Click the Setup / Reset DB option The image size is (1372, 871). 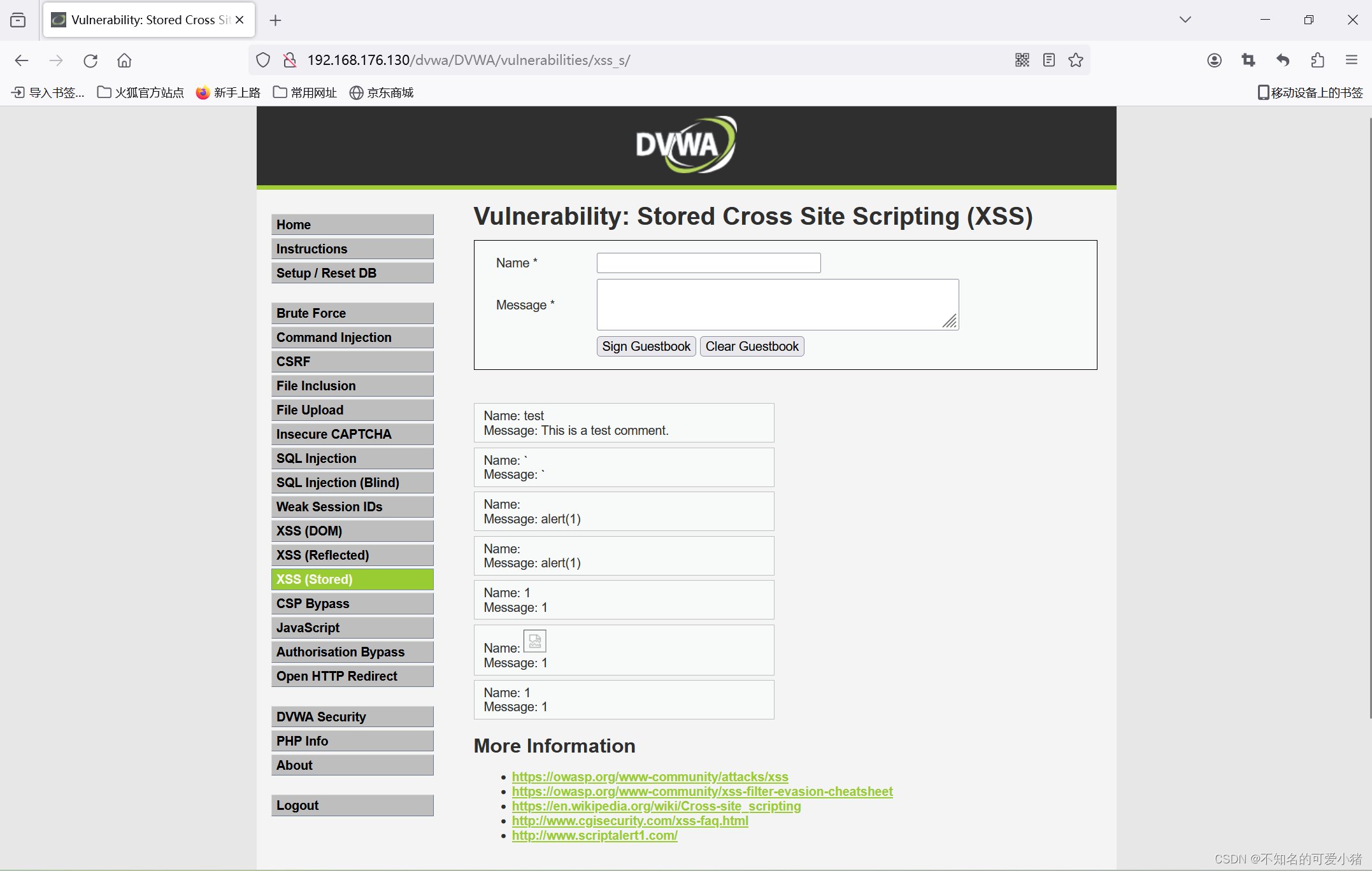(x=352, y=272)
